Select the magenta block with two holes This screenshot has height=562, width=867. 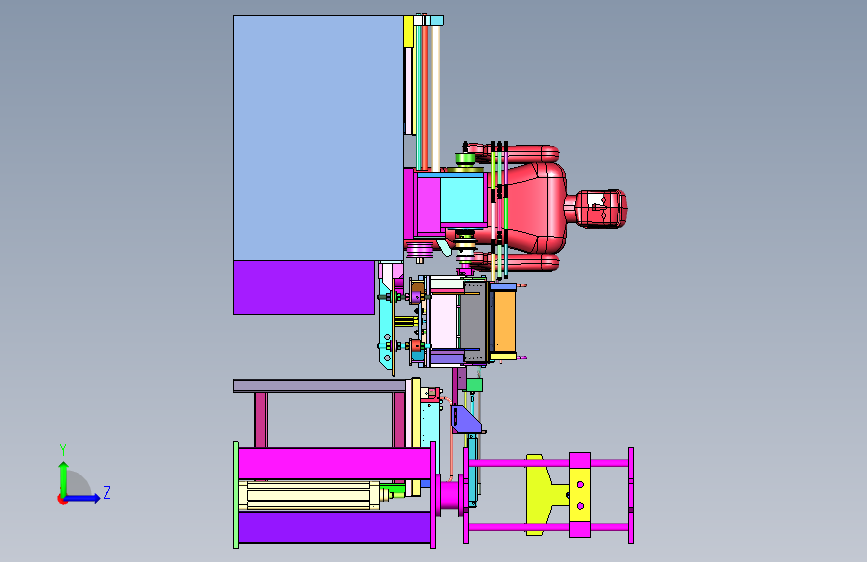coord(580,495)
